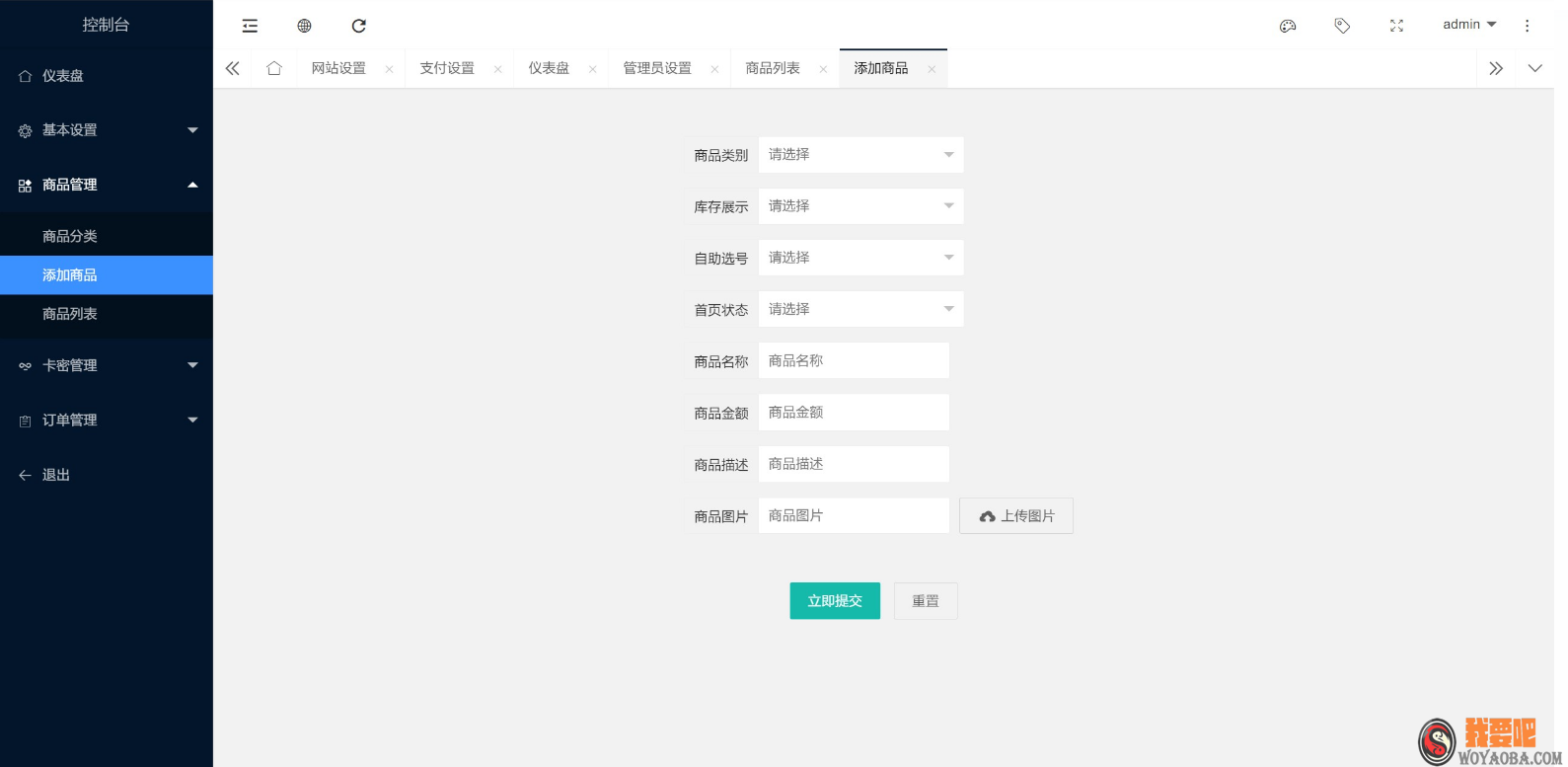This screenshot has height=767, width=1568.
Task: Open the 自助选号 dropdown
Action: click(860, 258)
